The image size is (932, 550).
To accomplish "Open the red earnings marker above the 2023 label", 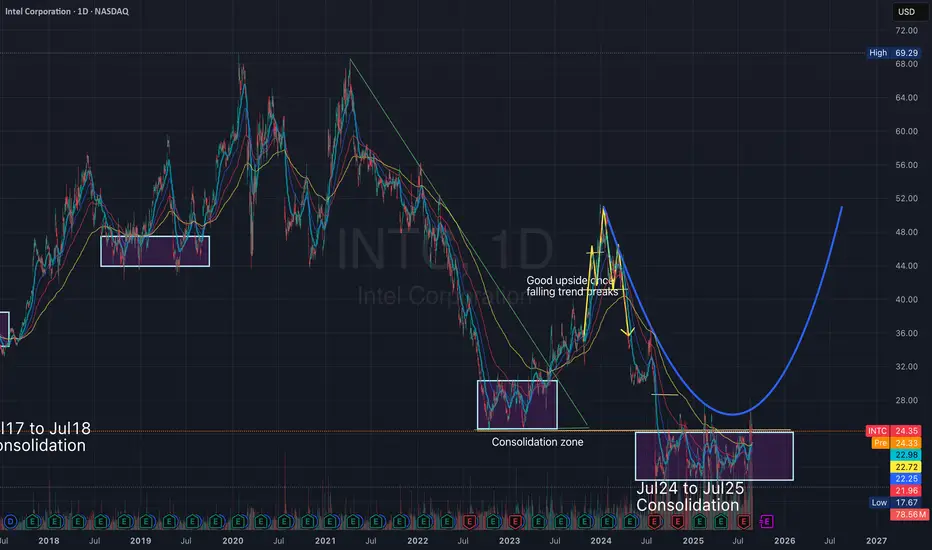I will tap(515, 521).
